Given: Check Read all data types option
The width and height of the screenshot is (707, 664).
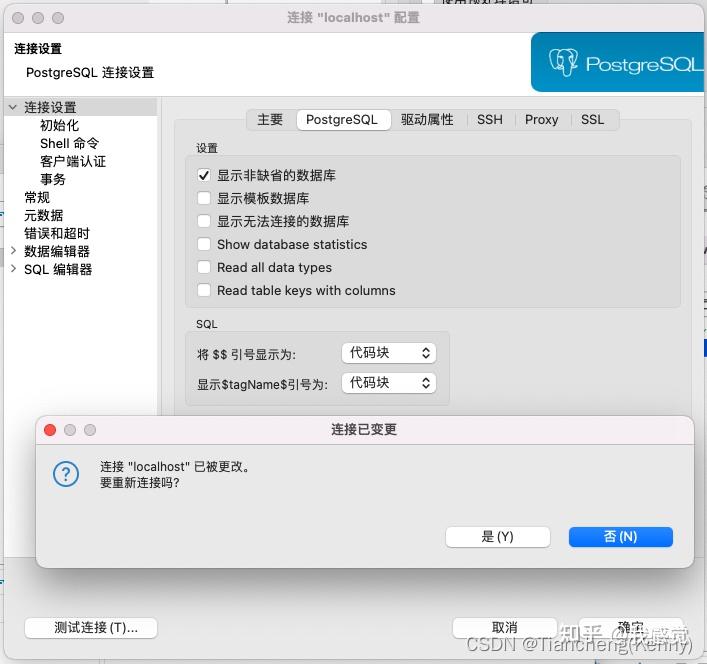Looking at the screenshot, I should [x=204, y=267].
